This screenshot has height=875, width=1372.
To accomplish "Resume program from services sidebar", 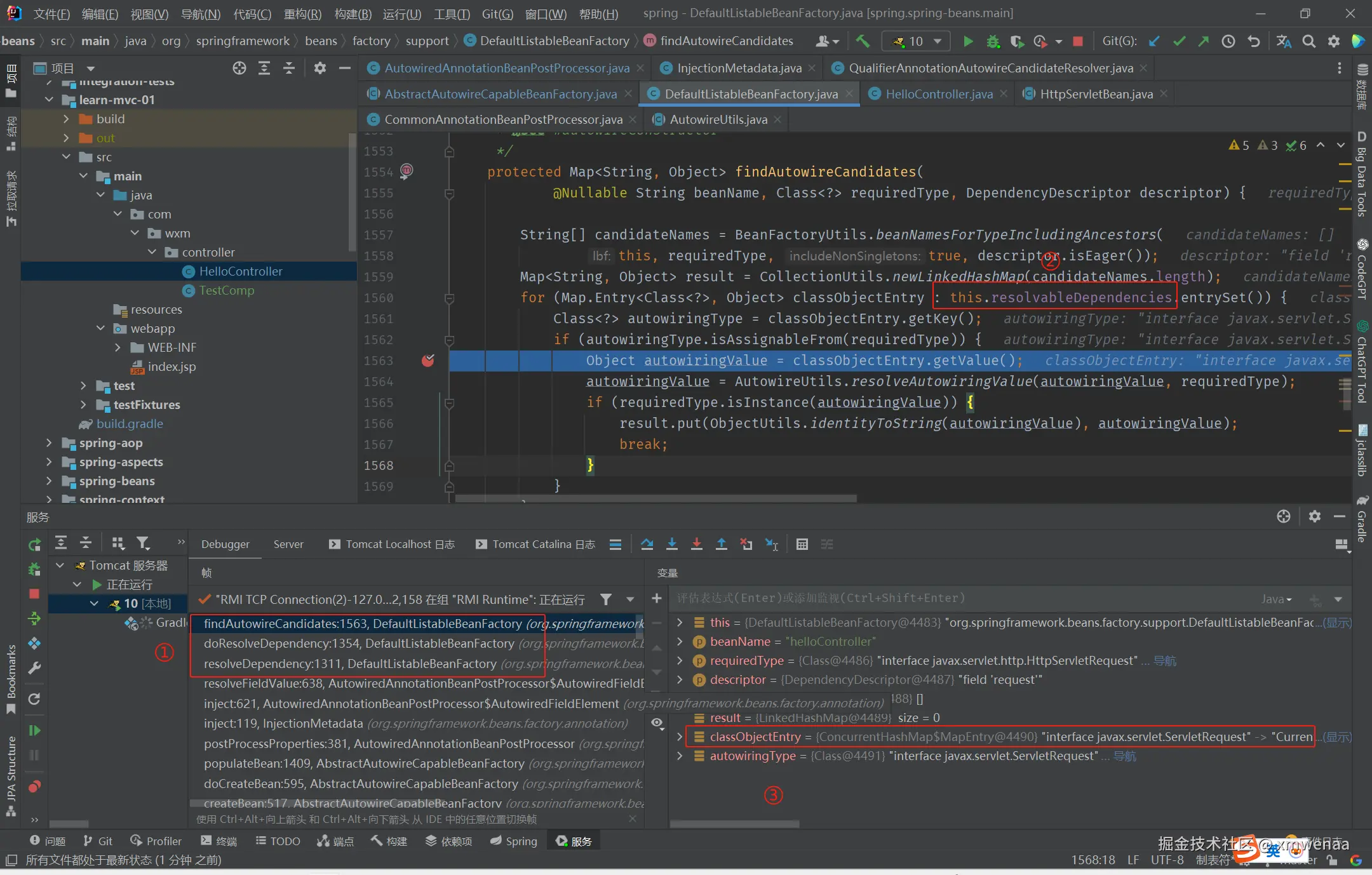I will click(x=34, y=730).
